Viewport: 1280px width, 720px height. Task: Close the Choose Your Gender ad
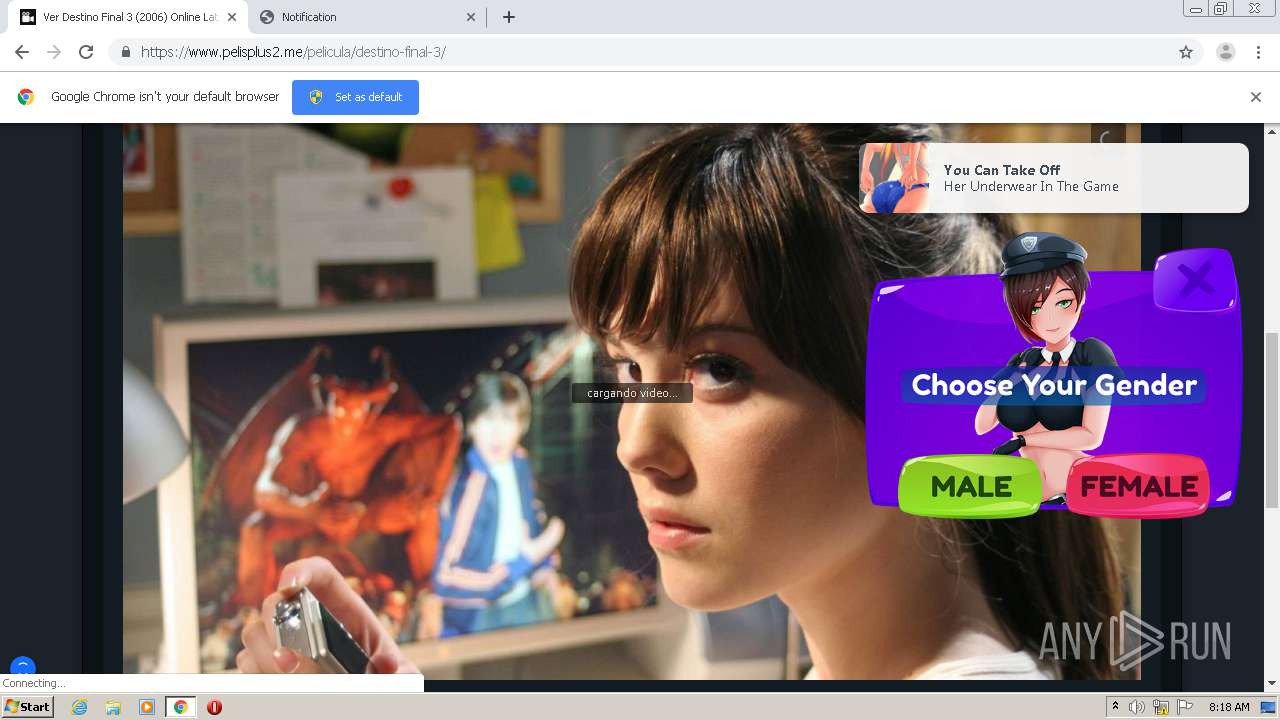[x=1195, y=280]
